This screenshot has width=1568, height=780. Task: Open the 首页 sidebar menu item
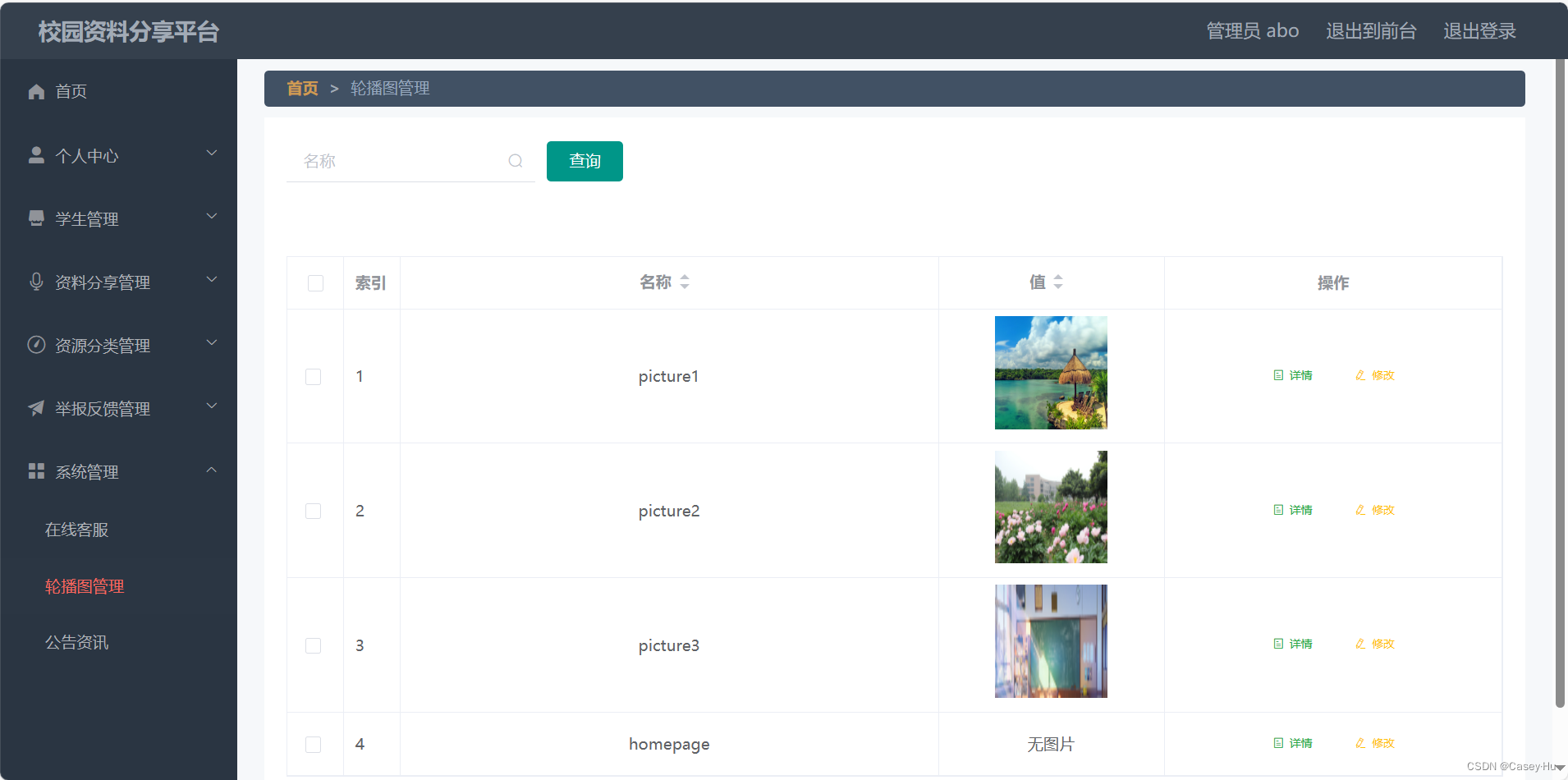pyautogui.click(x=118, y=91)
